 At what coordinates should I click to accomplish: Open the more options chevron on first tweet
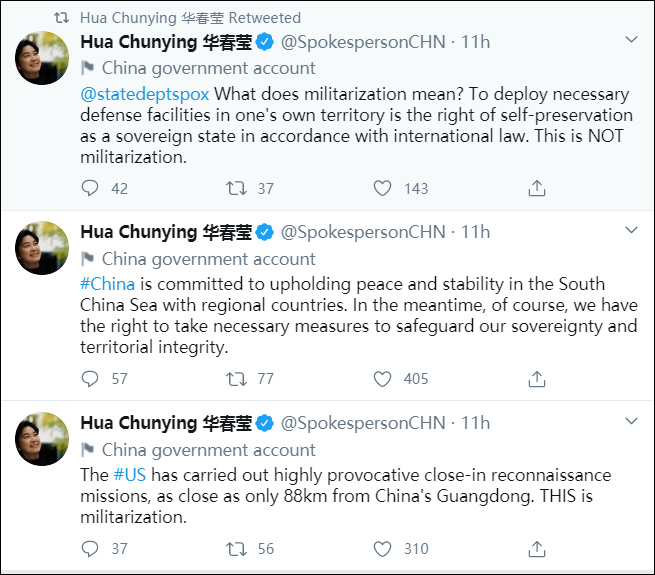point(631,40)
